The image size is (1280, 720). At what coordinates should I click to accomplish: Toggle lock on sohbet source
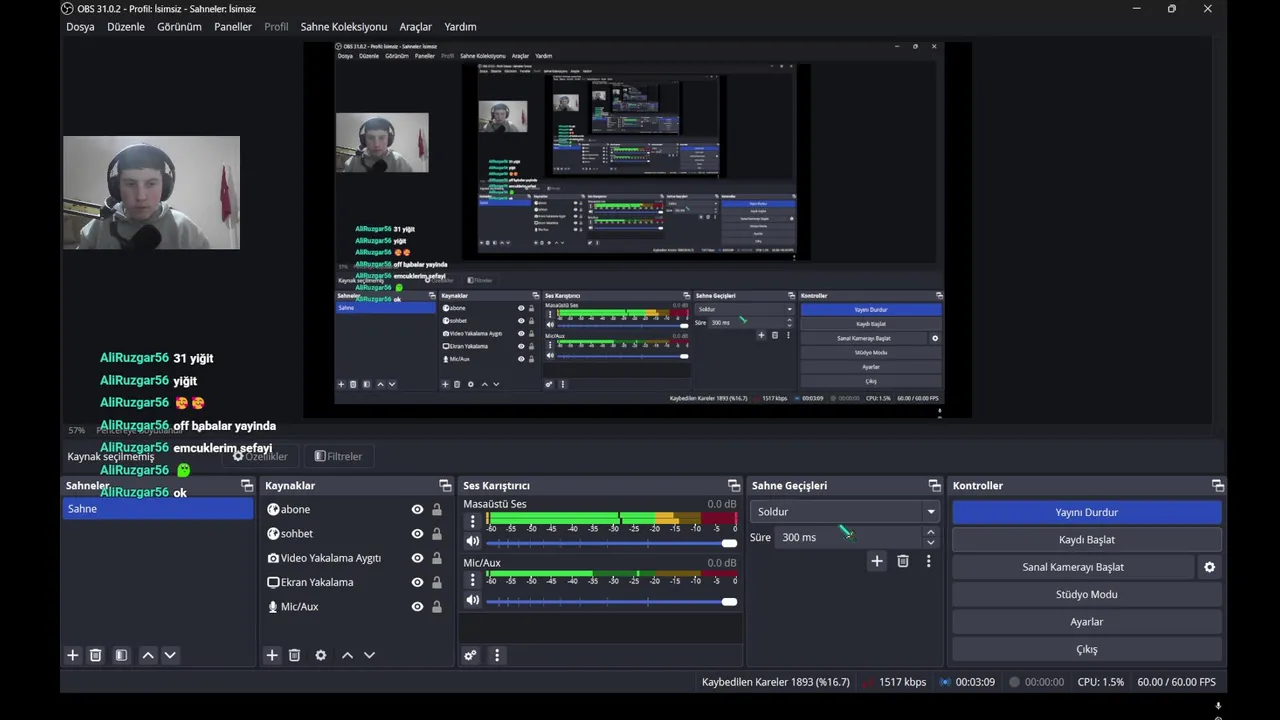437,534
